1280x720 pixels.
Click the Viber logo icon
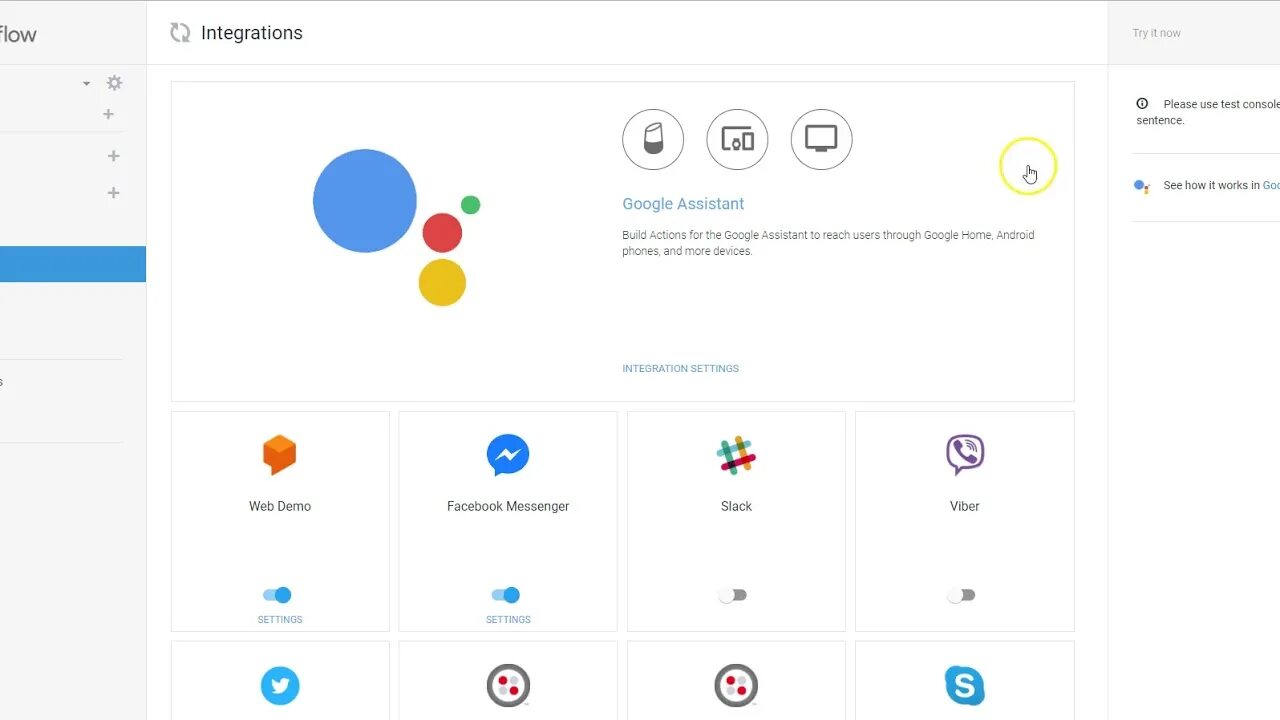pos(965,455)
